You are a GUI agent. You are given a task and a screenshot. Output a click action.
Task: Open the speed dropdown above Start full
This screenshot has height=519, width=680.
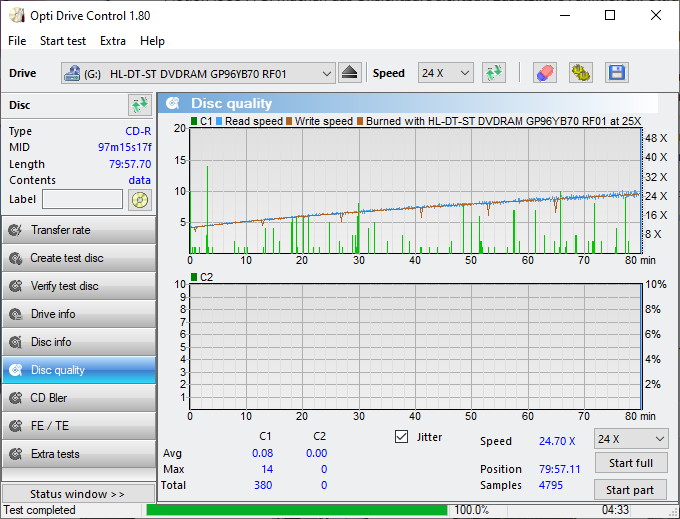click(630, 439)
